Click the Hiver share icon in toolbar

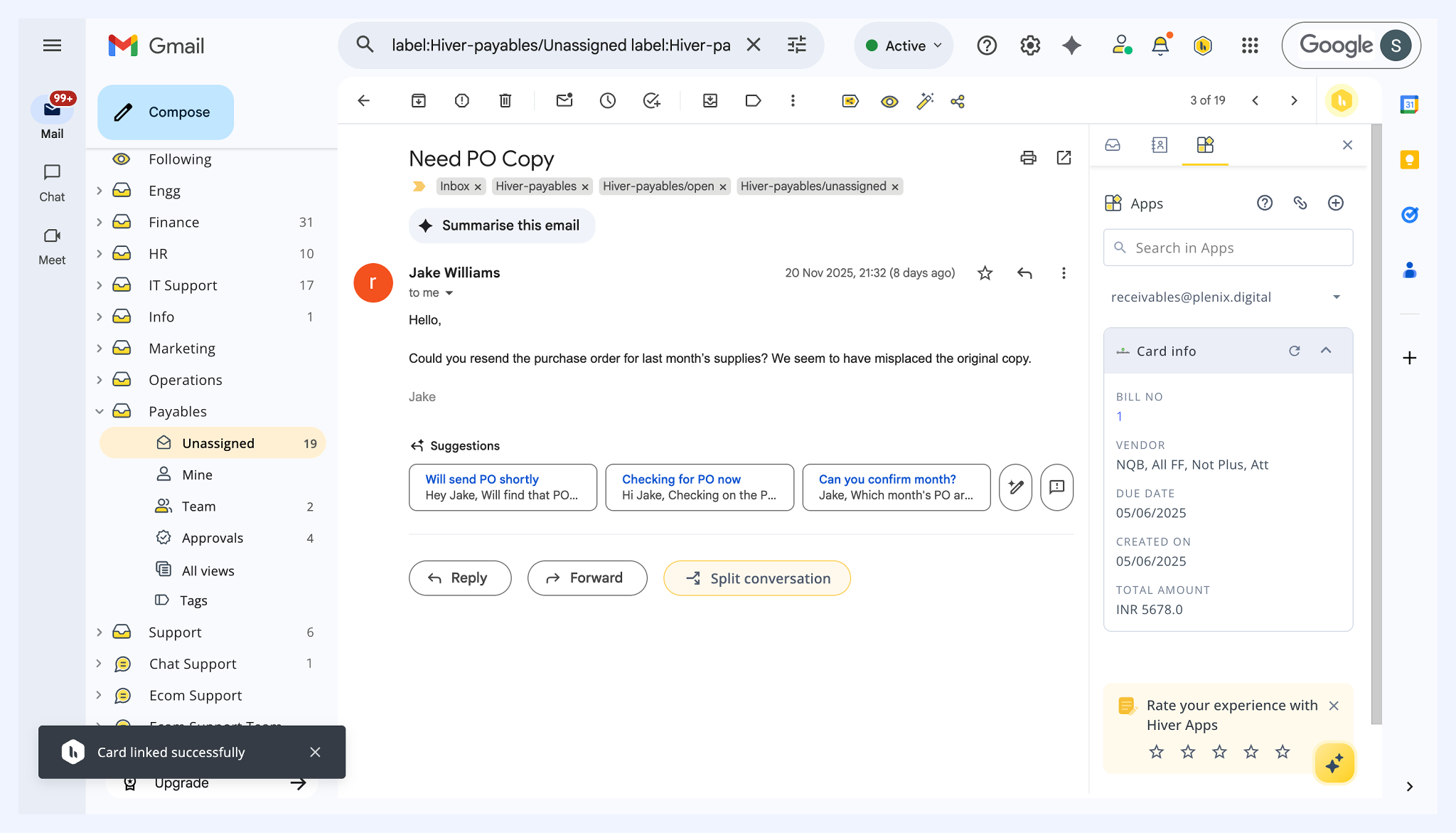[958, 101]
